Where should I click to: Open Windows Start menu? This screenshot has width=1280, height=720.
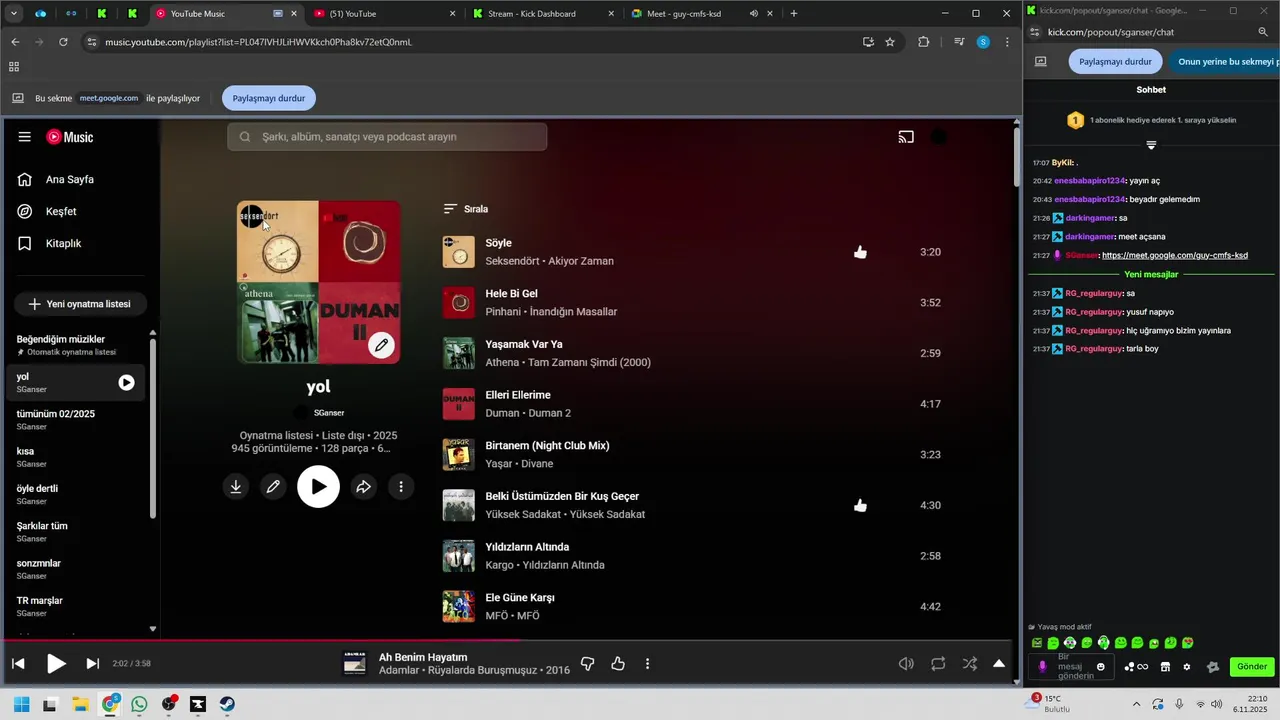click(21, 704)
